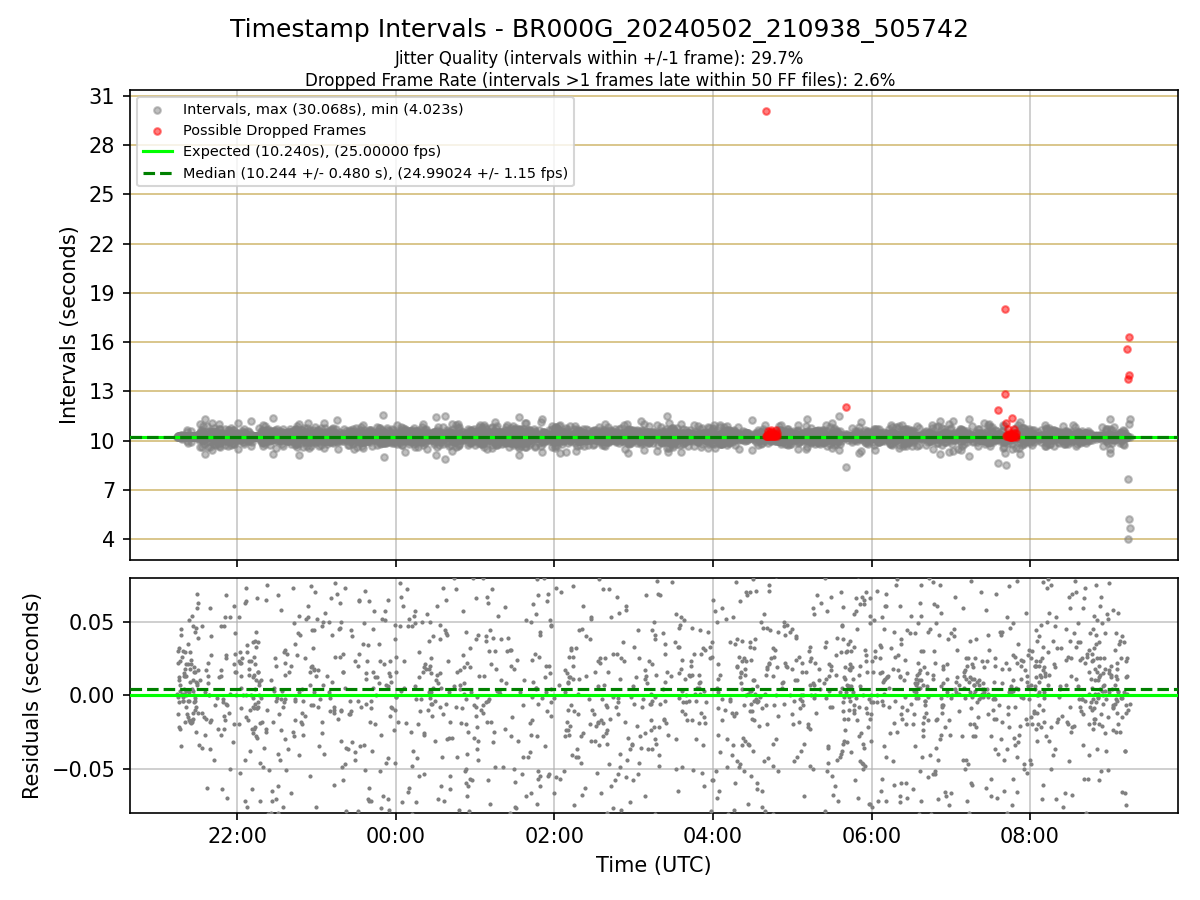
Task: Click the residuals tick label '0.00'
Action: coord(93,695)
